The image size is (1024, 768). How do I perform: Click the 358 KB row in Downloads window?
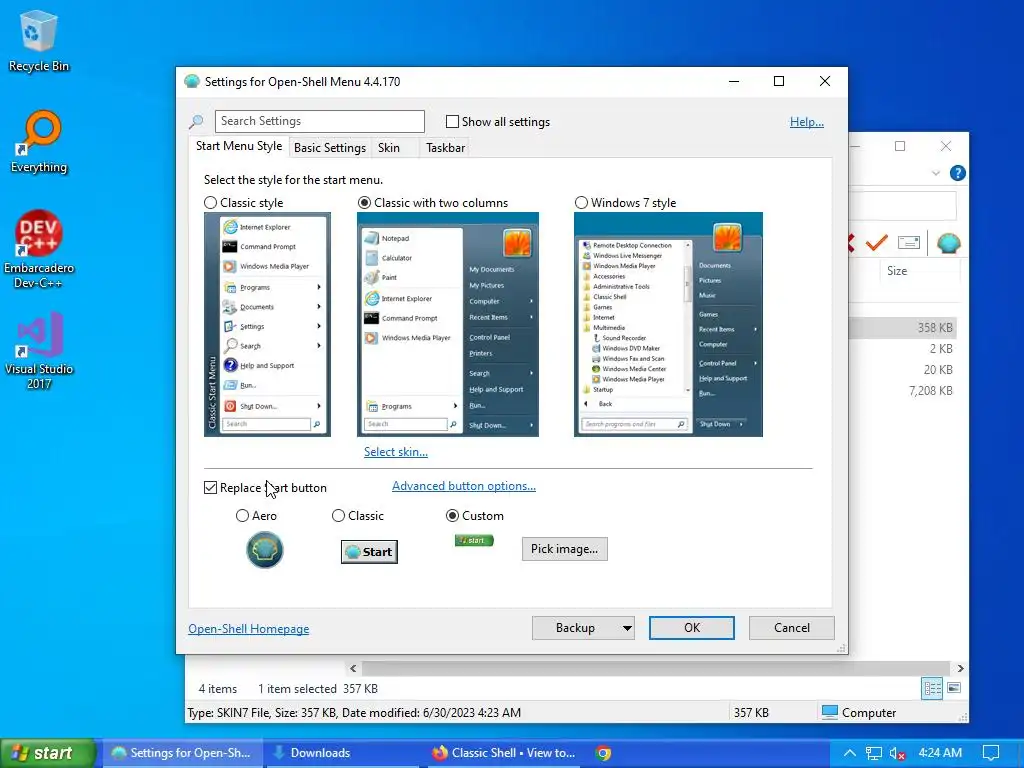pyautogui.click(x=904, y=328)
